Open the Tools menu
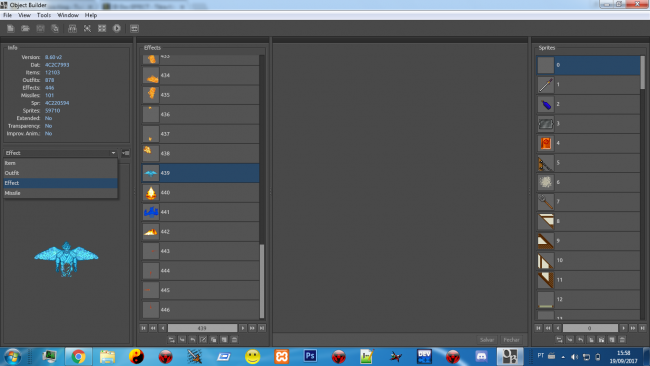 pyautogui.click(x=44, y=15)
